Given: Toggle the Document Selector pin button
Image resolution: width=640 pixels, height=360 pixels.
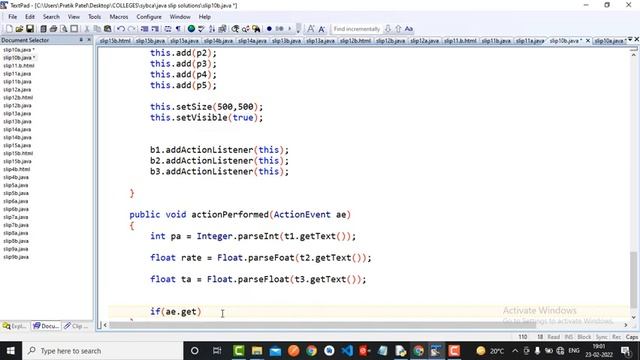Looking at the screenshot, I should (81, 40).
